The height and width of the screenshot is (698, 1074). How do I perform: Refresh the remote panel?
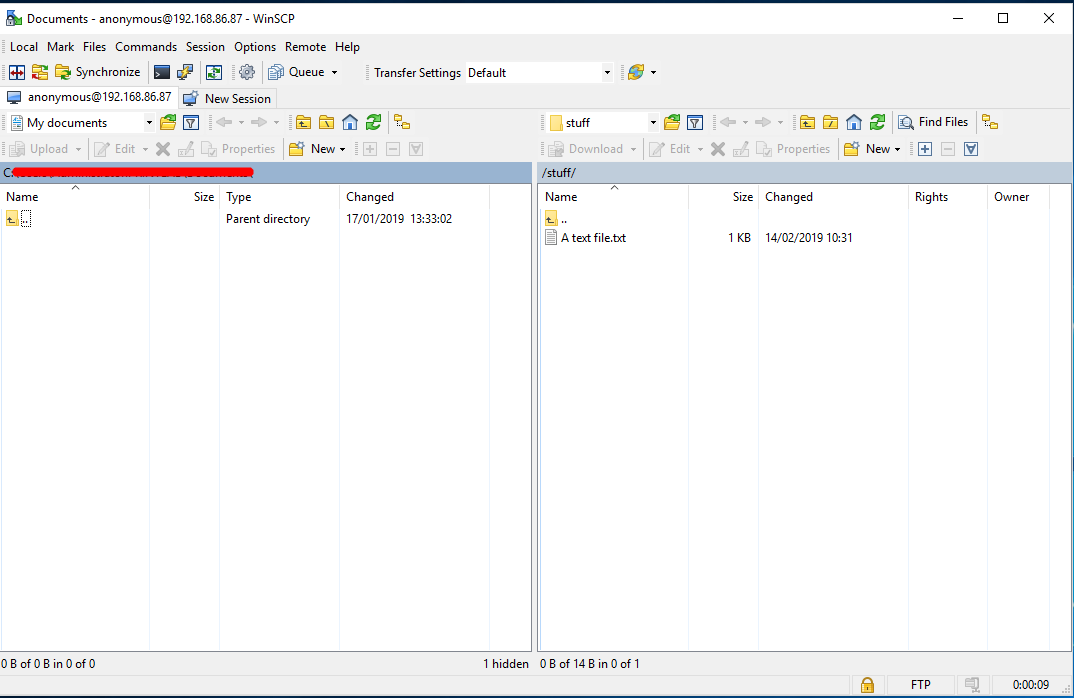(x=877, y=123)
